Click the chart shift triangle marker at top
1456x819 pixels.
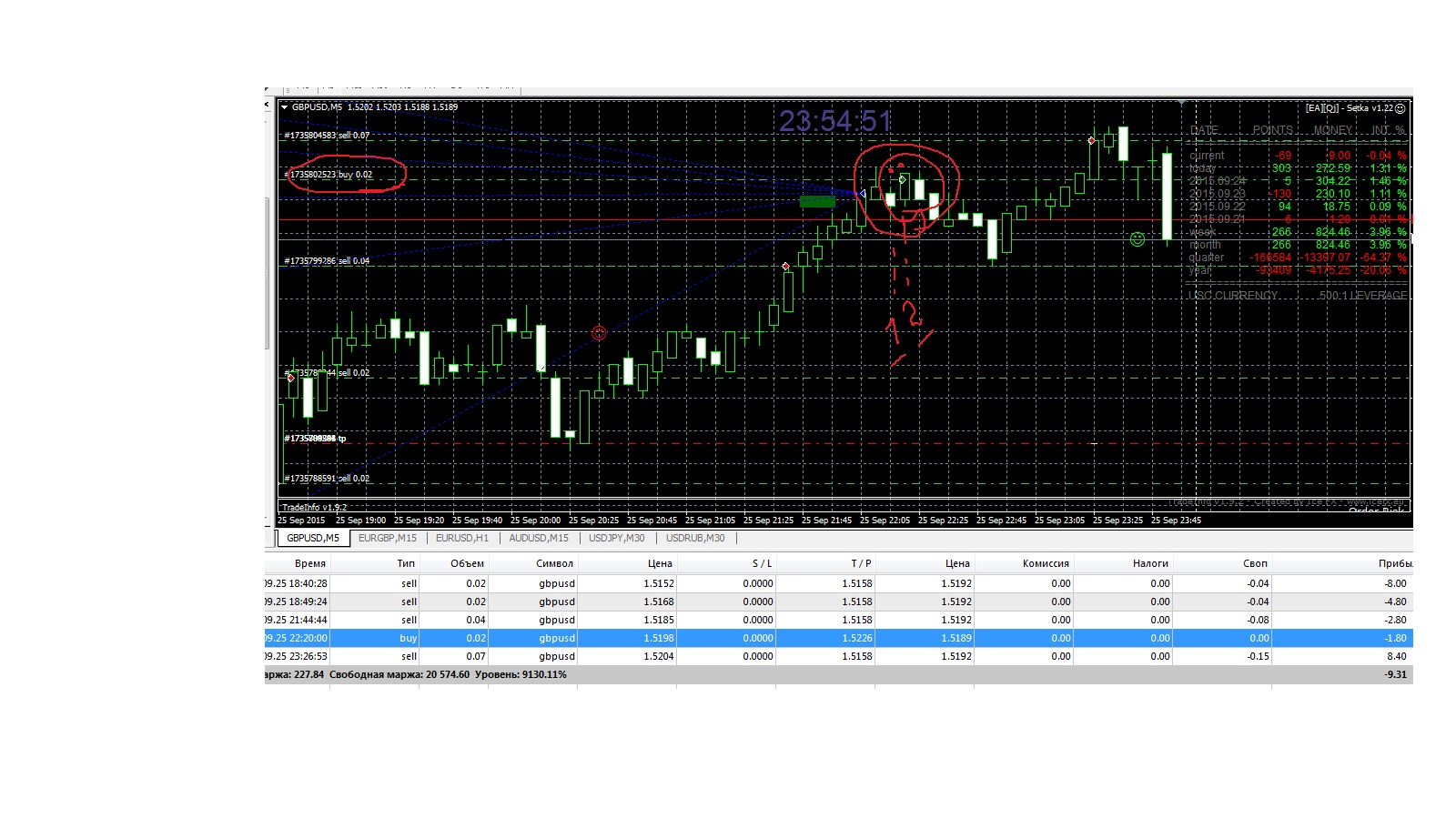pos(1183,103)
